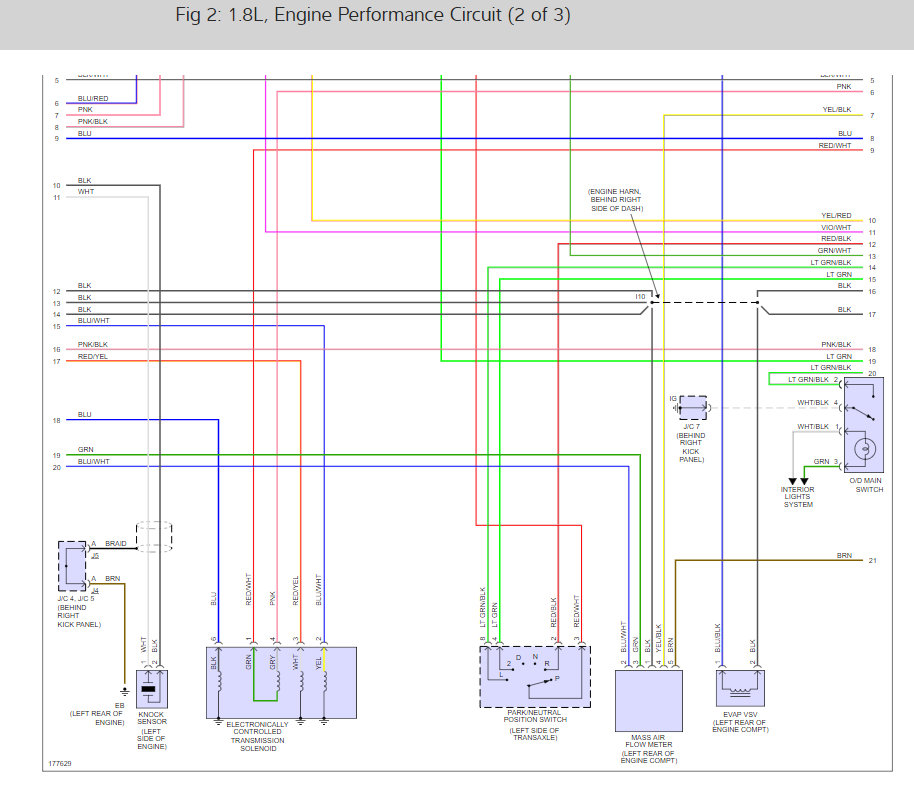
Task: Click the BRAID wire label
Action: tap(115, 543)
